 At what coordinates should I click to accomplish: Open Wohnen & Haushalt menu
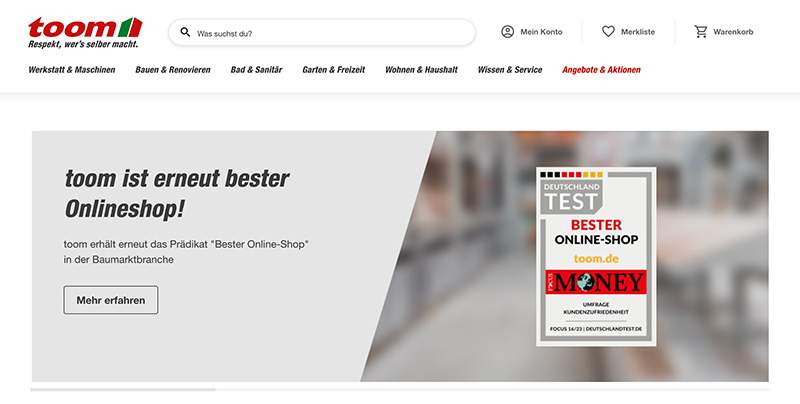(421, 70)
